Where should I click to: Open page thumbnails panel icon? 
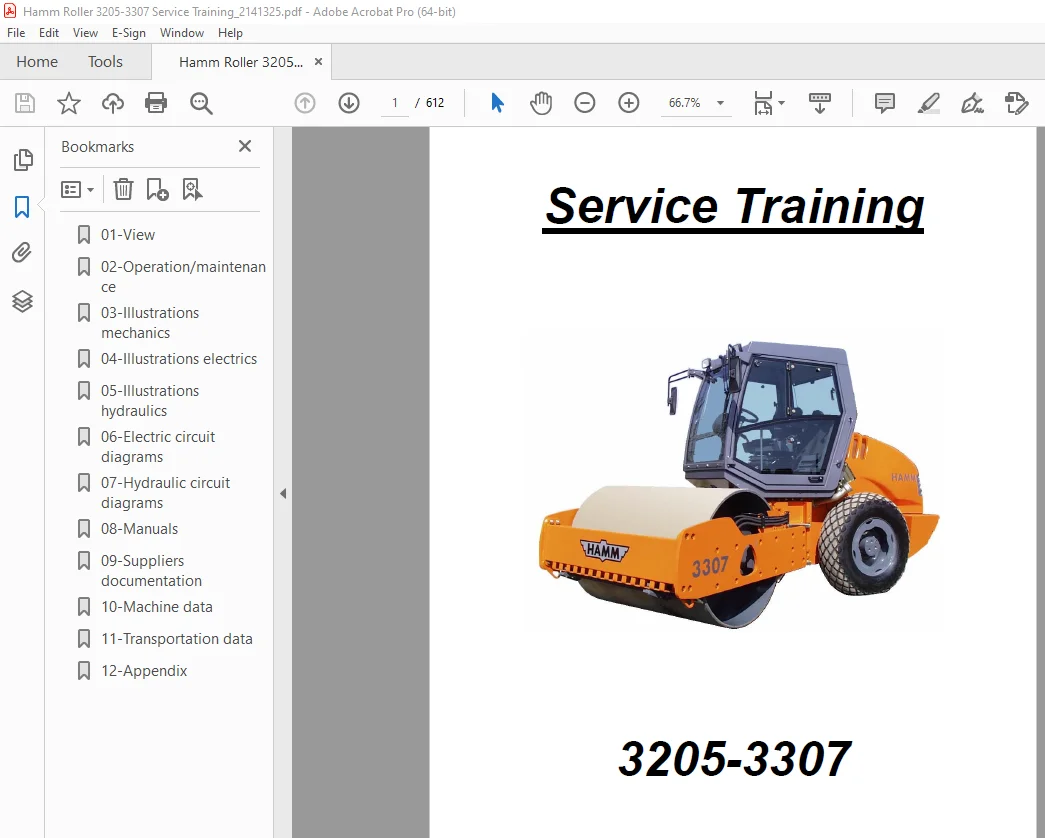(x=23, y=159)
